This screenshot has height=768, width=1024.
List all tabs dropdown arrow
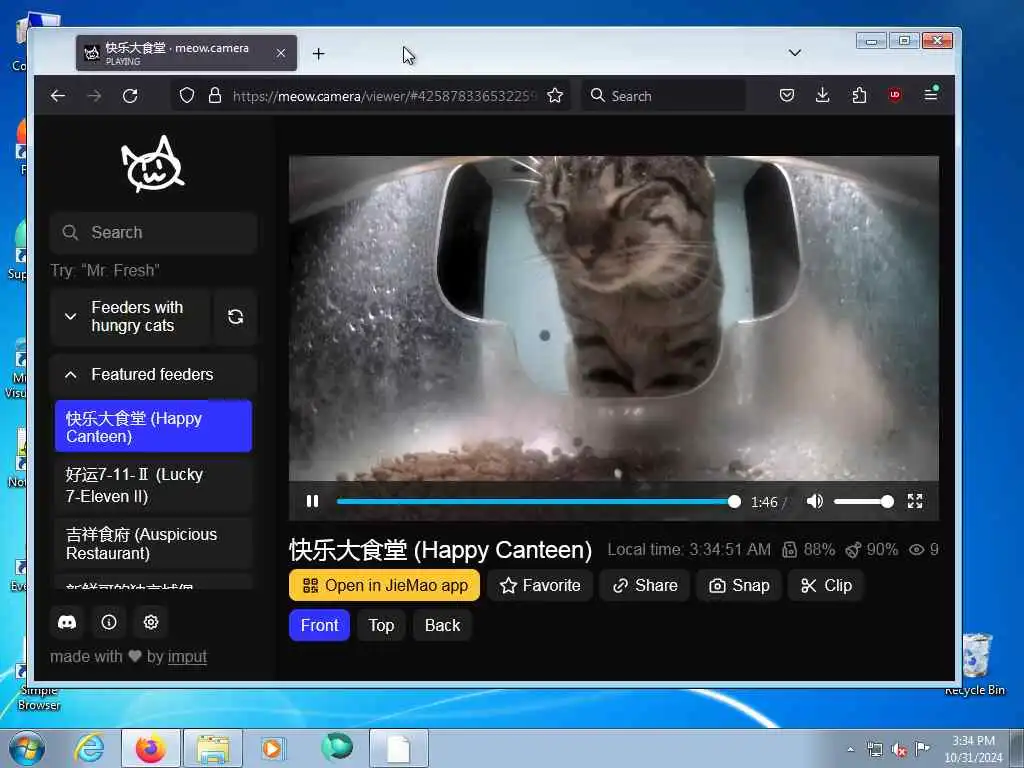point(795,53)
